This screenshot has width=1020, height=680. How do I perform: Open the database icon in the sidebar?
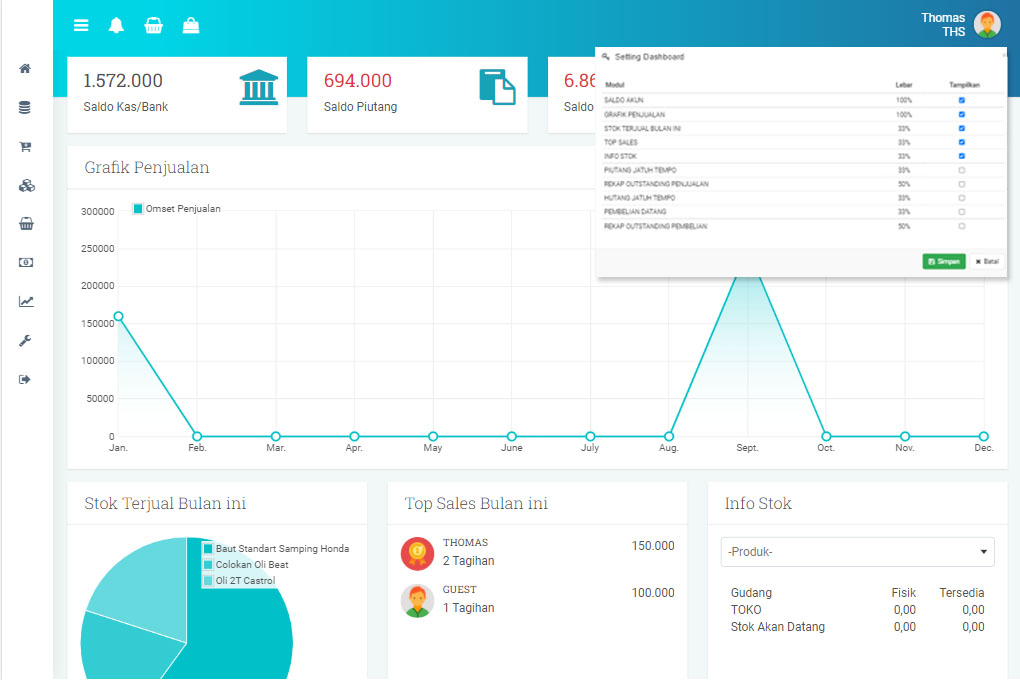click(x=25, y=107)
